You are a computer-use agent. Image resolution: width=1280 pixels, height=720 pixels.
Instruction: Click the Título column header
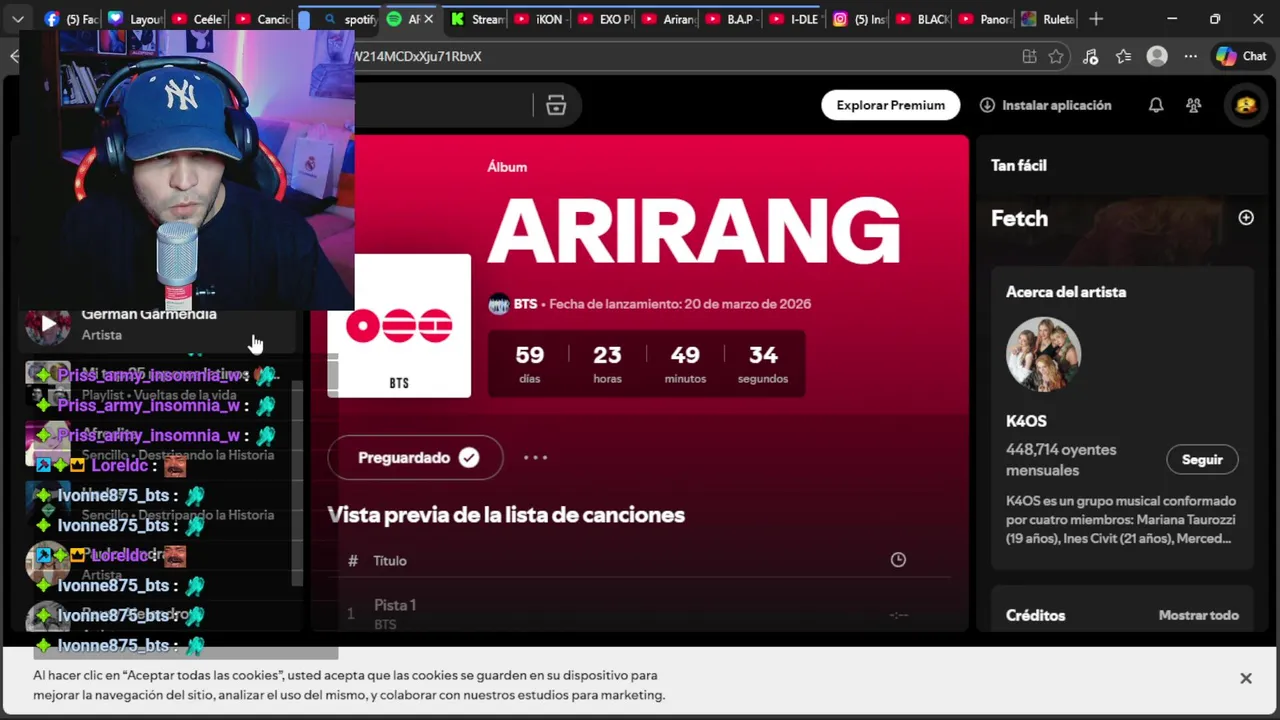point(390,561)
